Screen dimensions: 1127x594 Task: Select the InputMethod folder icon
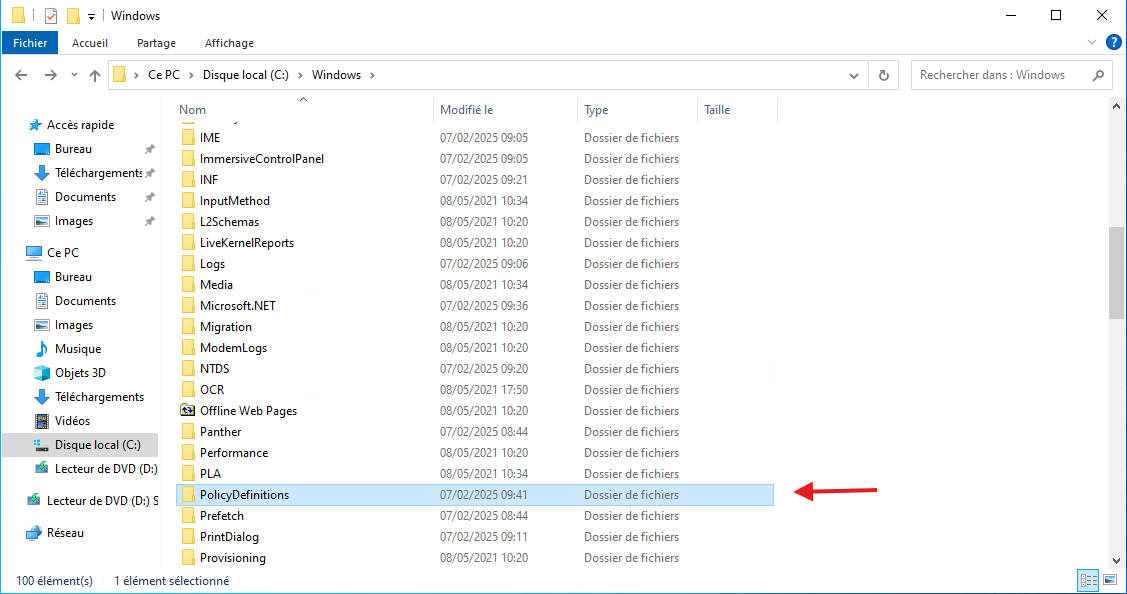[188, 201]
